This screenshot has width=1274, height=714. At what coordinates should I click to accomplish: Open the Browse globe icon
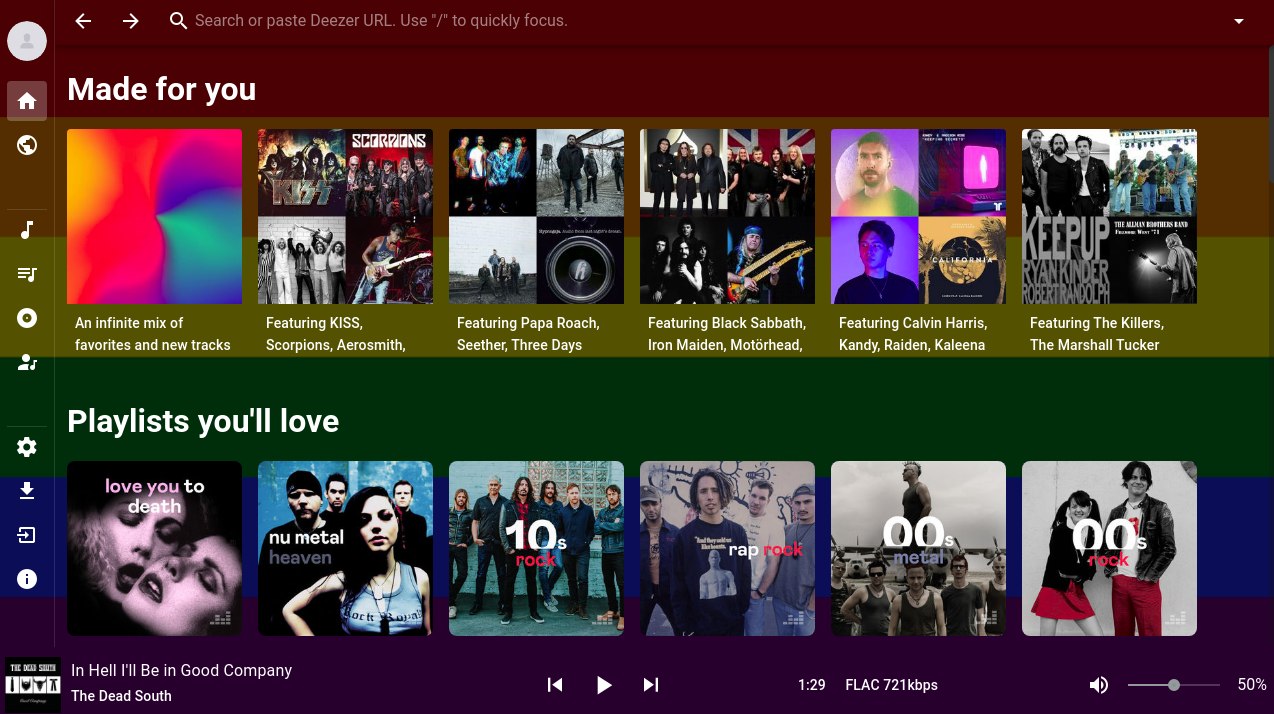tap(27, 145)
